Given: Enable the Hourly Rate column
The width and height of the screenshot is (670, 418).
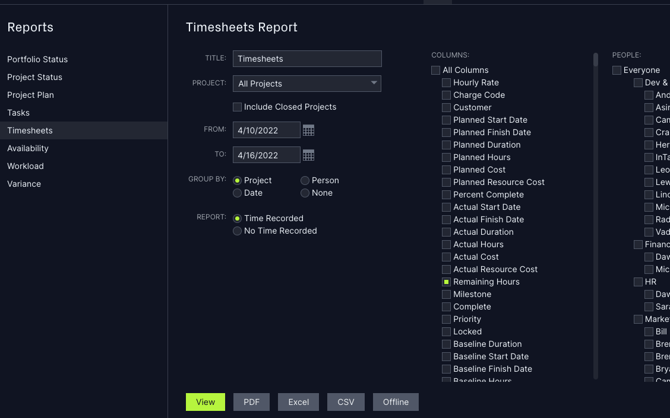Looking at the screenshot, I should click(446, 82).
